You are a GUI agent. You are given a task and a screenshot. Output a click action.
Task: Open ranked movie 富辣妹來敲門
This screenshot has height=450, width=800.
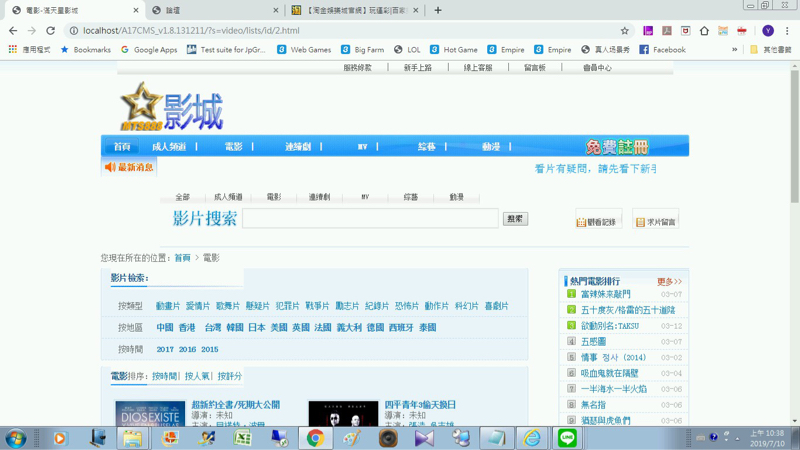tap(606, 294)
